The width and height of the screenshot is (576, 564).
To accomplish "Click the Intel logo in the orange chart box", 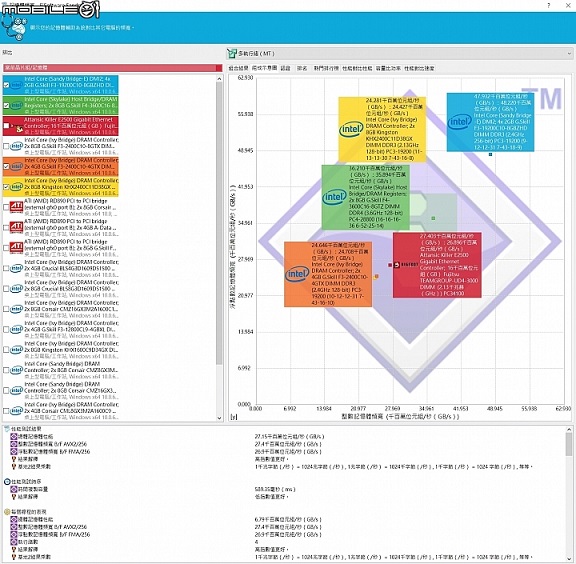I will (x=297, y=274).
